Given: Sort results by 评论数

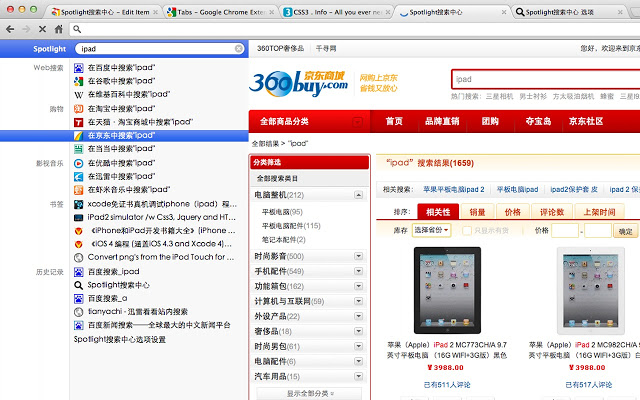Looking at the screenshot, I should (x=552, y=212).
